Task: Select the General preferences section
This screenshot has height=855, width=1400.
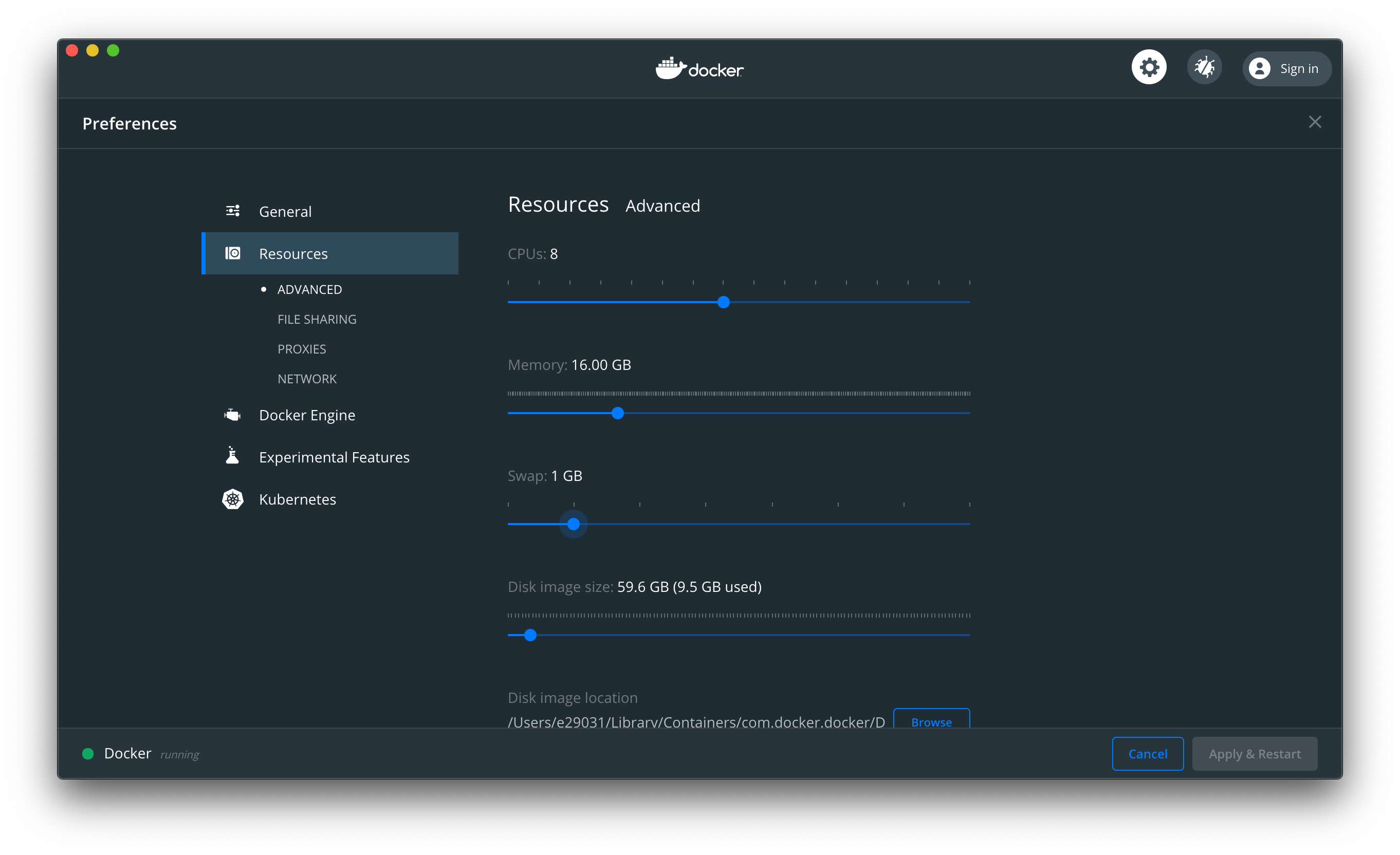Action: coord(285,211)
